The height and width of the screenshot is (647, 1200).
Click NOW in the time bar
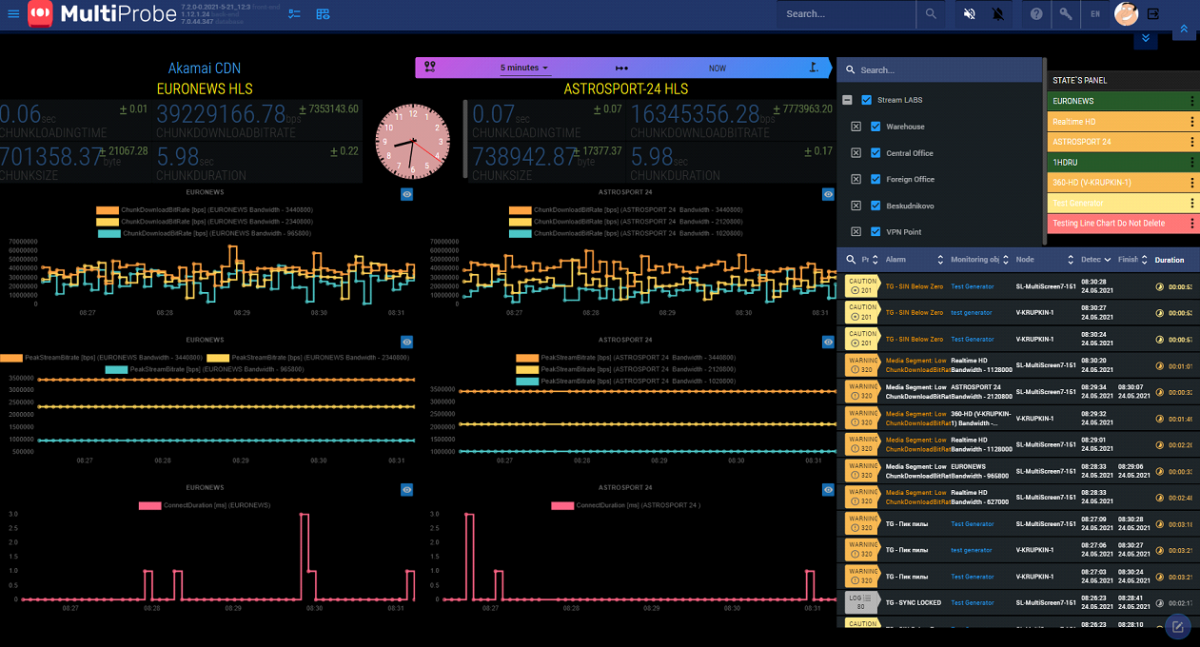(717, 68)
